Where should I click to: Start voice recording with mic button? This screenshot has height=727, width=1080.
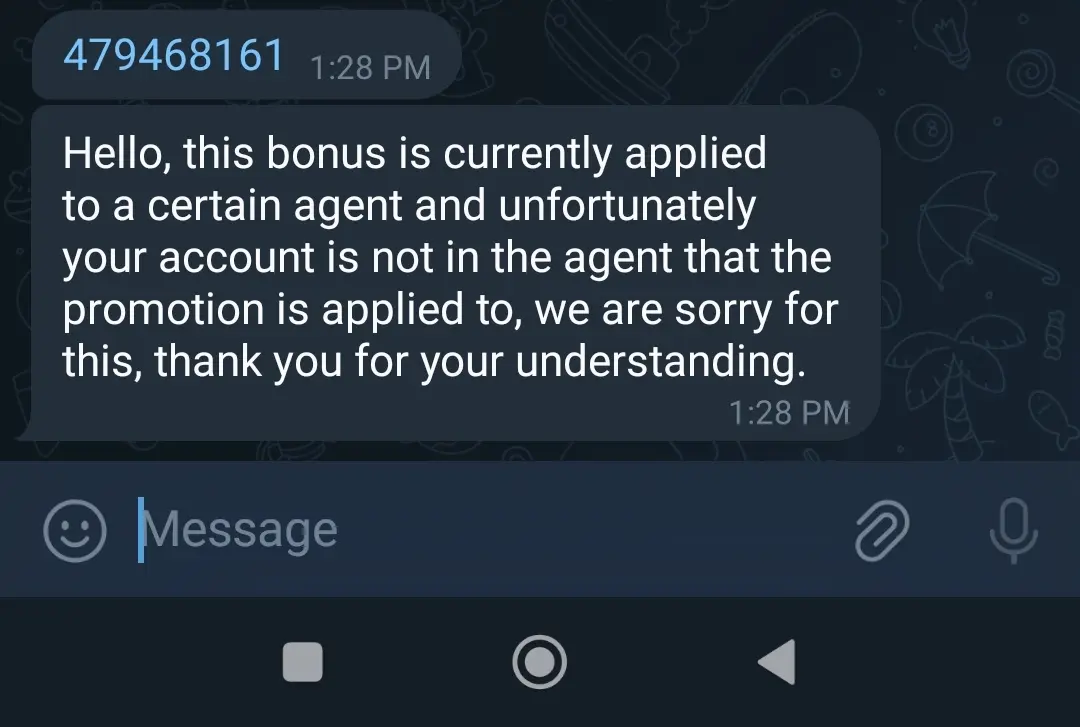1013,530
